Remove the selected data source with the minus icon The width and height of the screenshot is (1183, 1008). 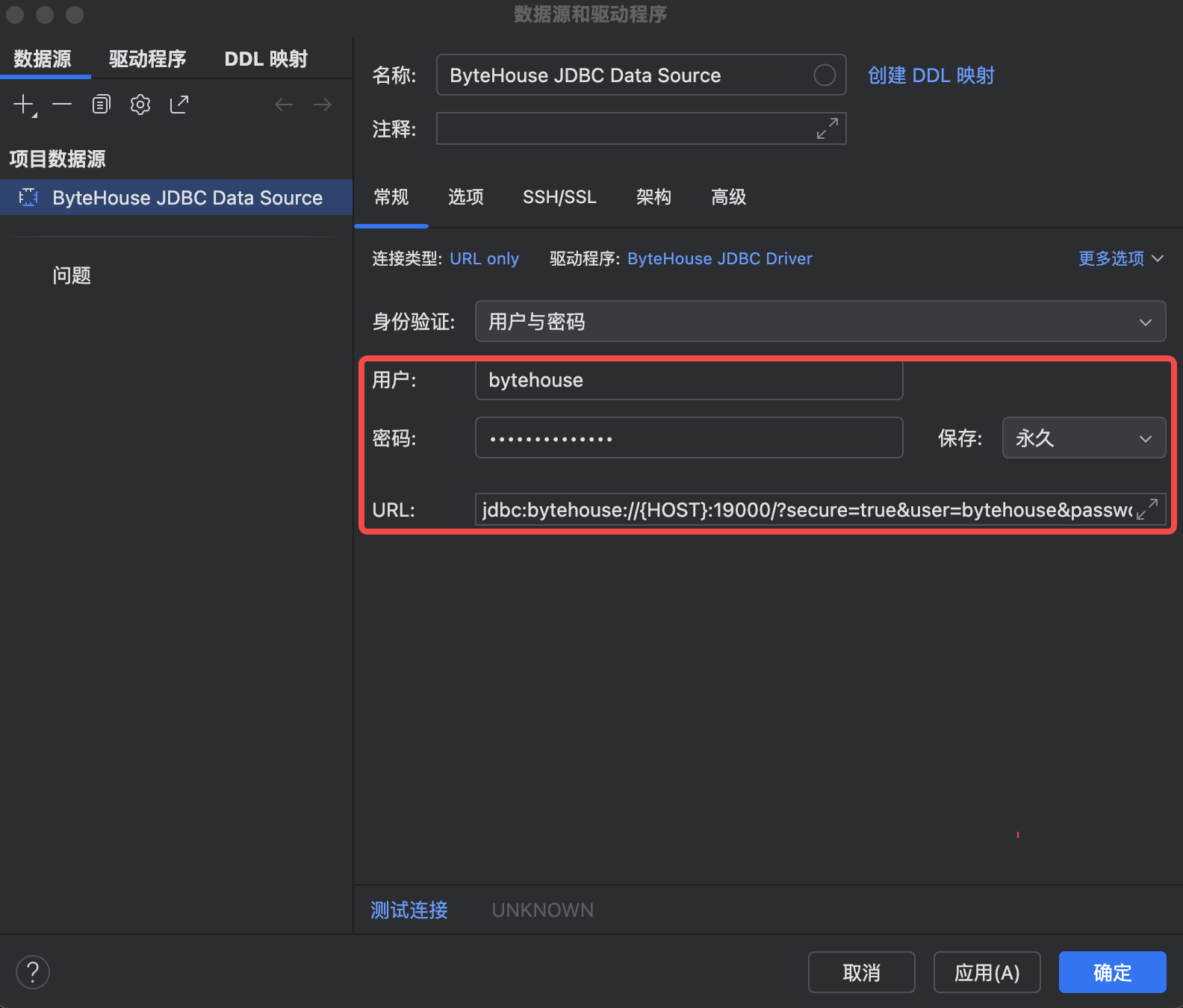[x=62, y=105]
